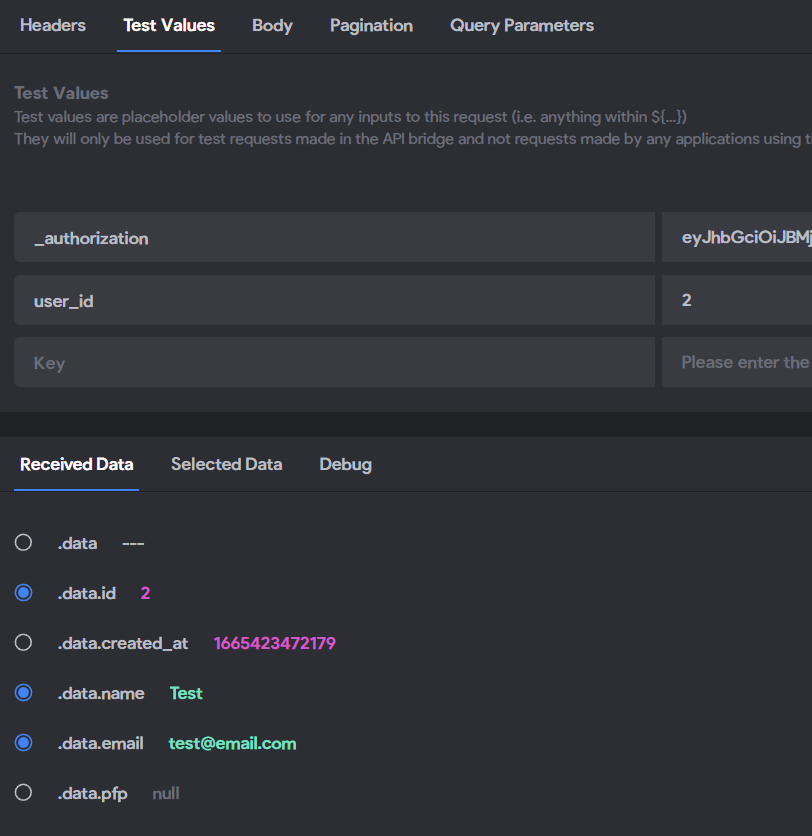Open the Debug tab
Screen dimensions: 812x836
(345, 464)
